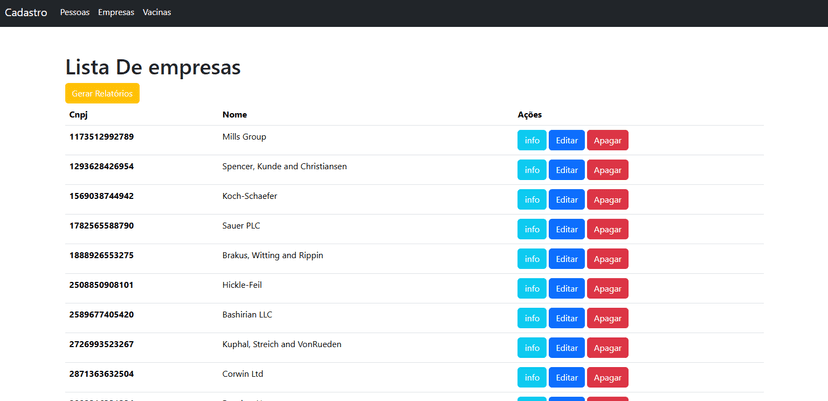Go to the Vacinas page

pos(157,13)
